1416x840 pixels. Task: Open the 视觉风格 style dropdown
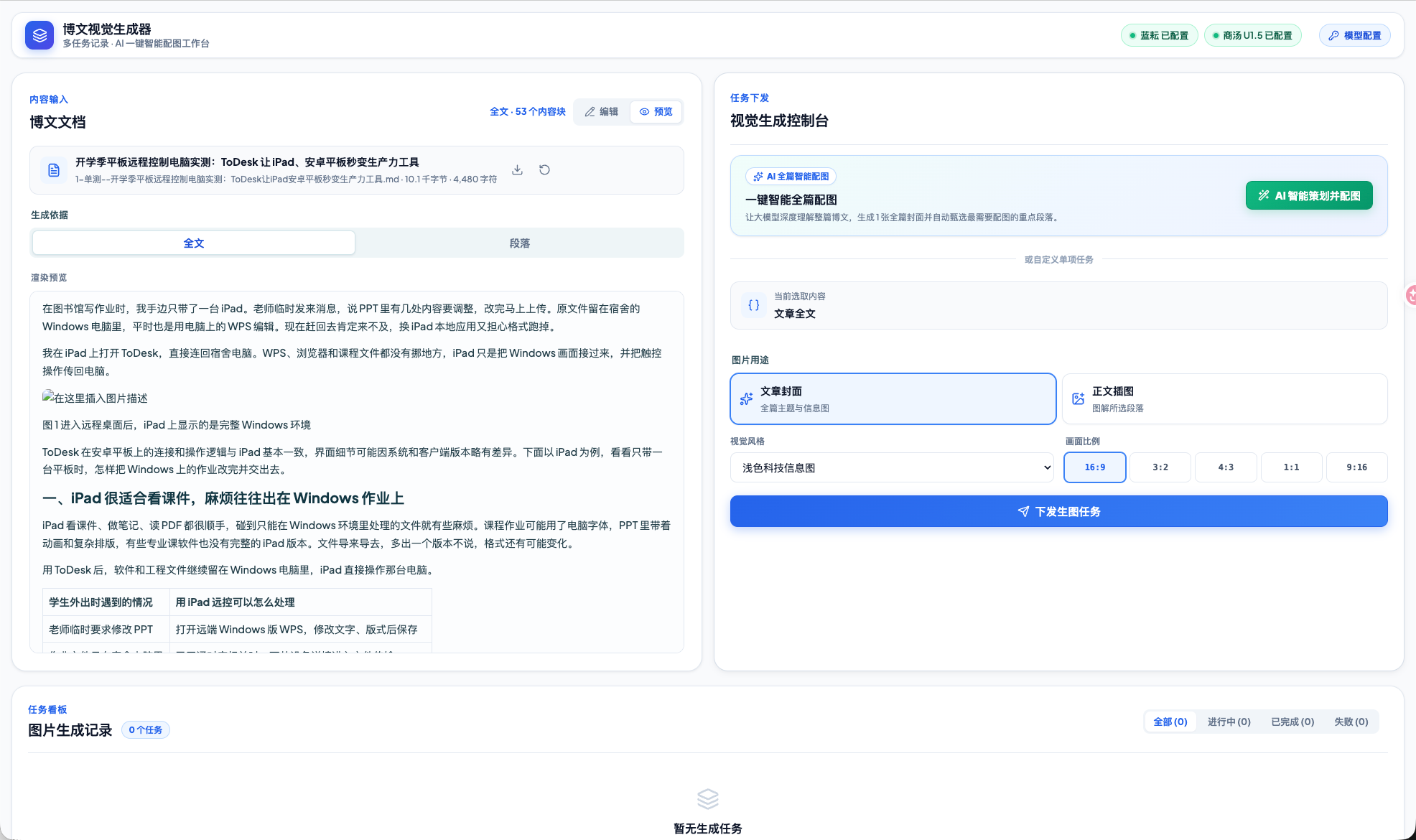pyautogui.click(x=892, y=468)
